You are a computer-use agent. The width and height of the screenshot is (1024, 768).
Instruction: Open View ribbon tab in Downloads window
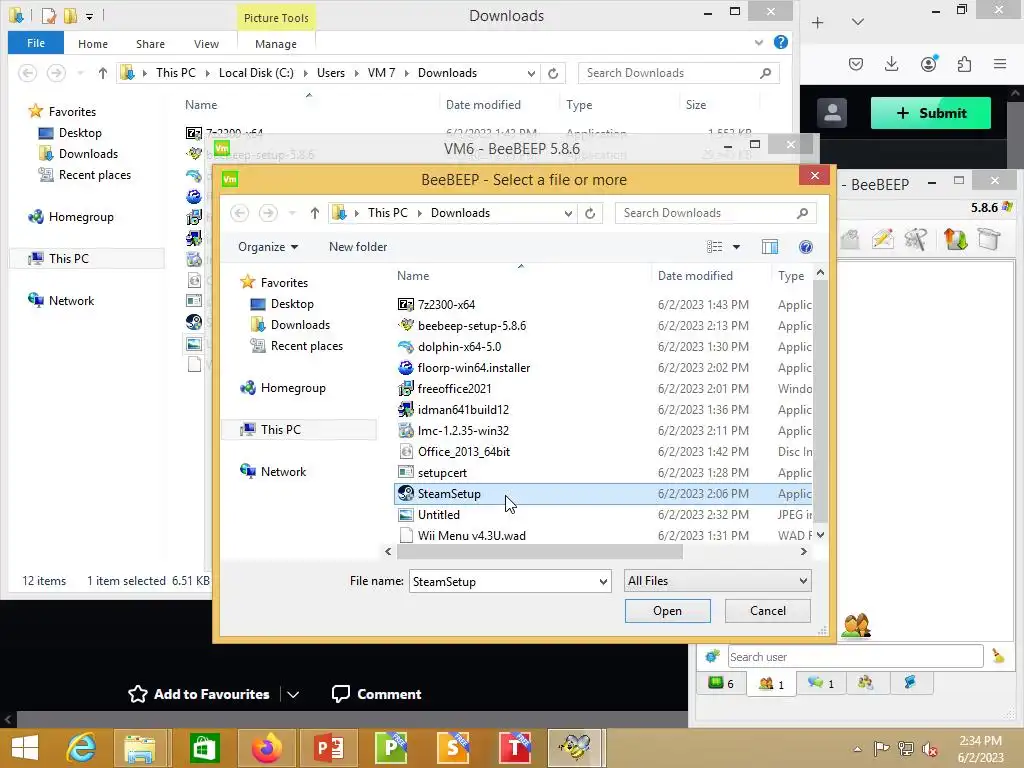tap(206, 44)
